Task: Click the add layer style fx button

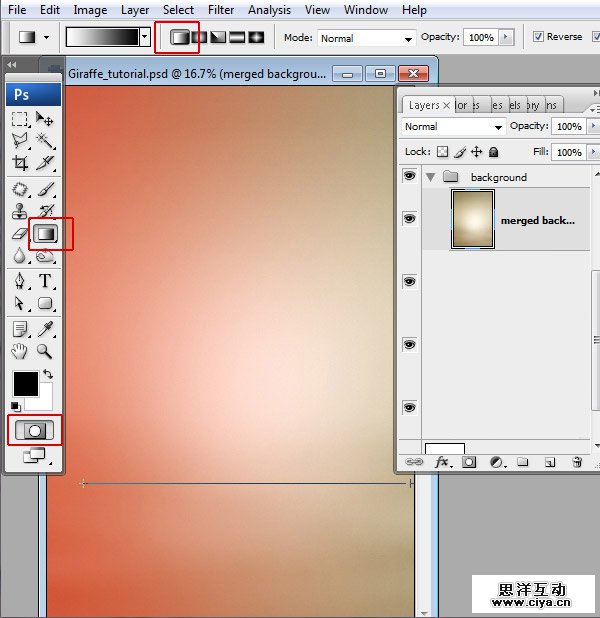Action: (443, 462)
